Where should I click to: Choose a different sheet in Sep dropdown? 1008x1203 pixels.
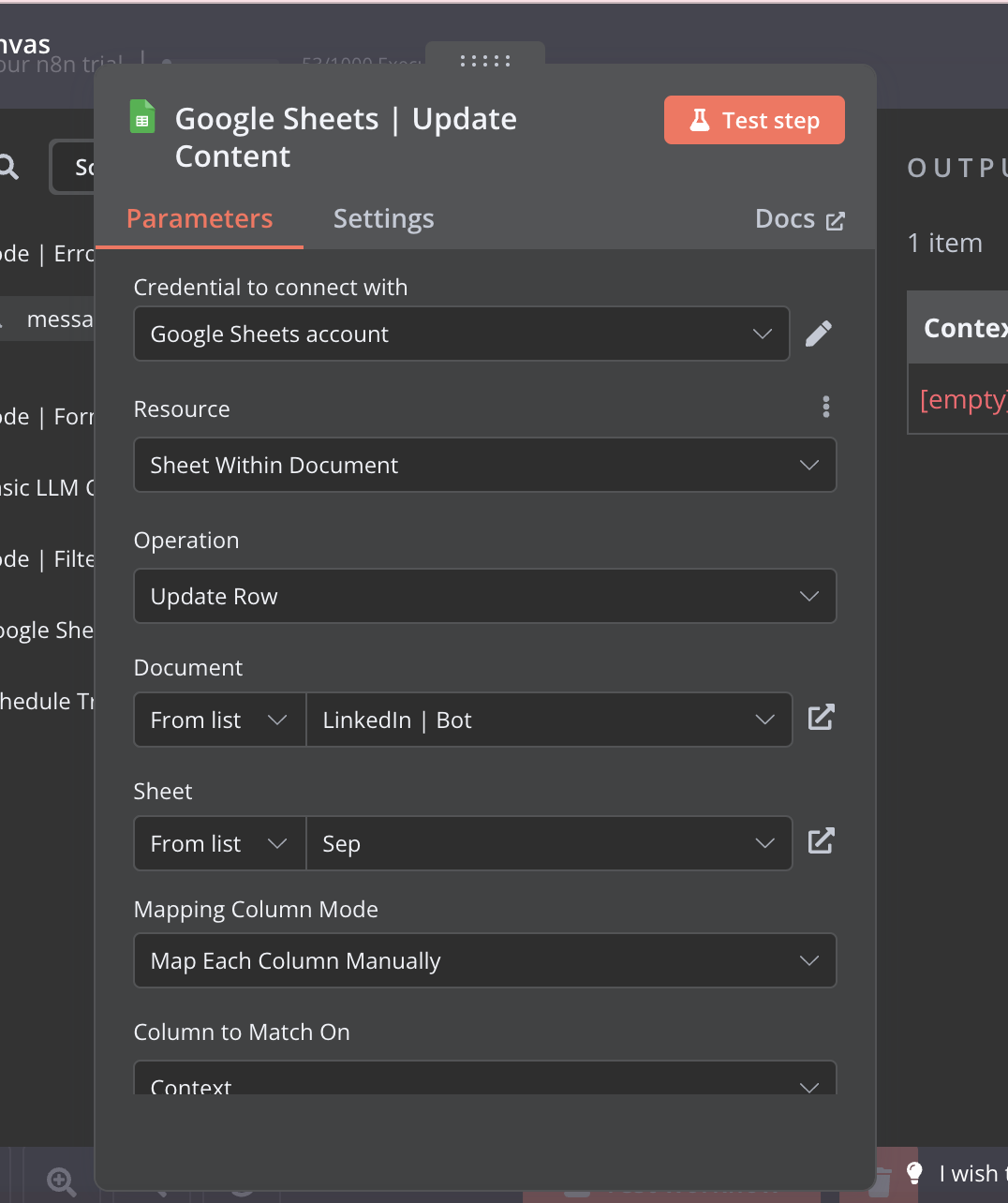pos(549,843)
